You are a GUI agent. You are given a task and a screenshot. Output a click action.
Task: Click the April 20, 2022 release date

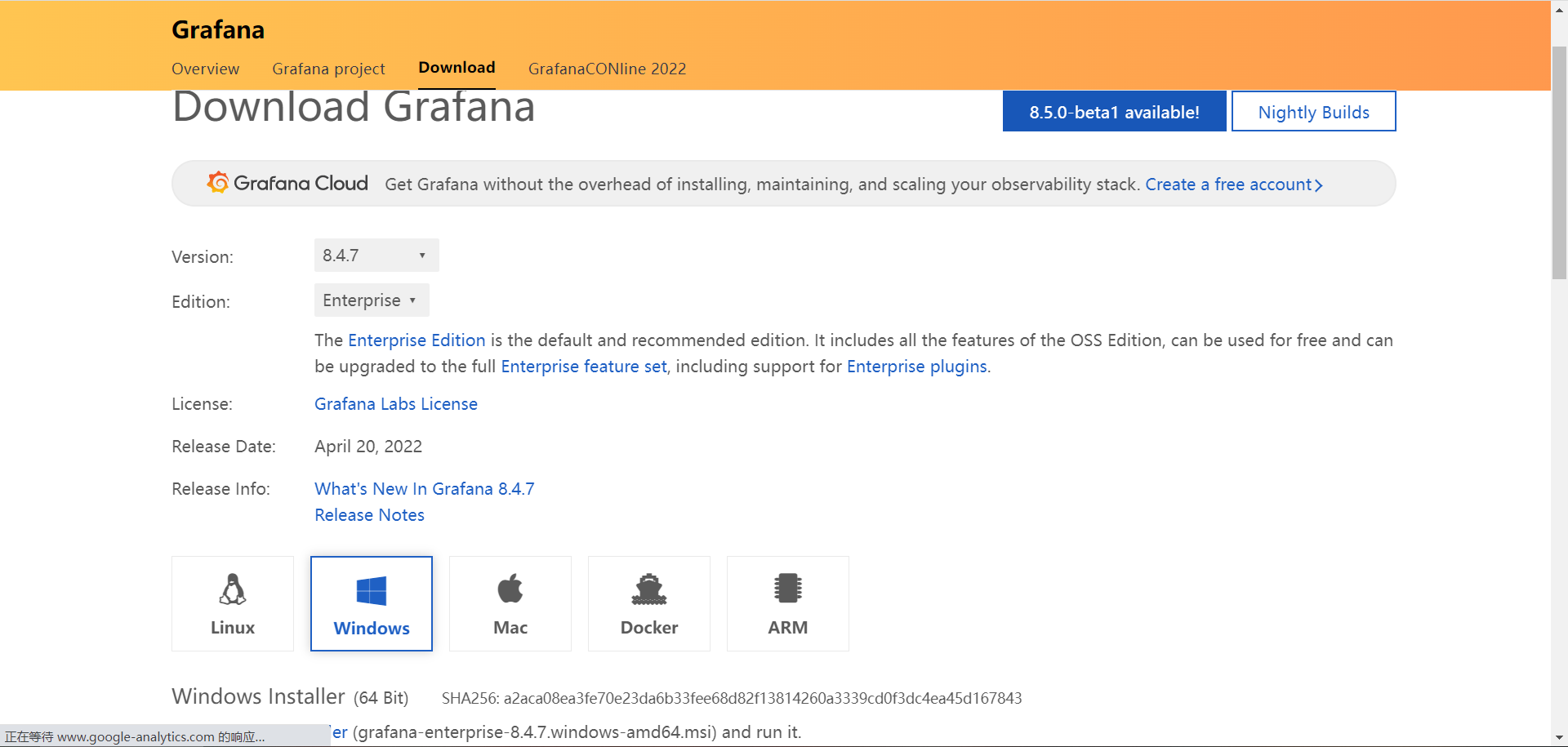pyautogui.click(x=368, y=446)
